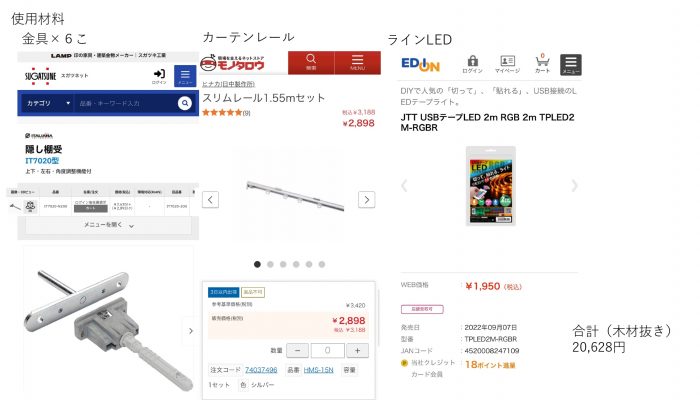Increase quantity with the plus button

(358, 351)
